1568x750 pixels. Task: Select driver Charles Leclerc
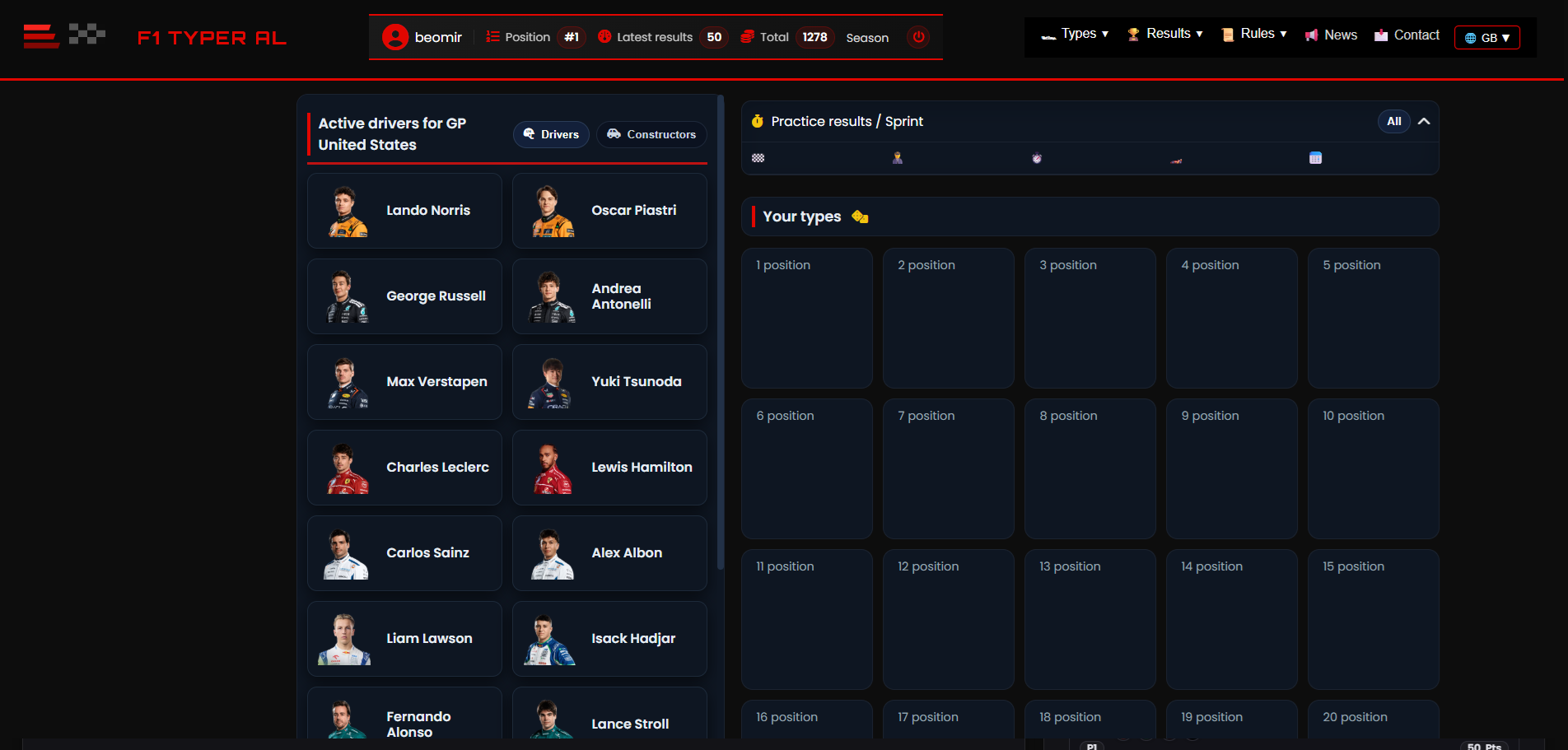(404, 468)
